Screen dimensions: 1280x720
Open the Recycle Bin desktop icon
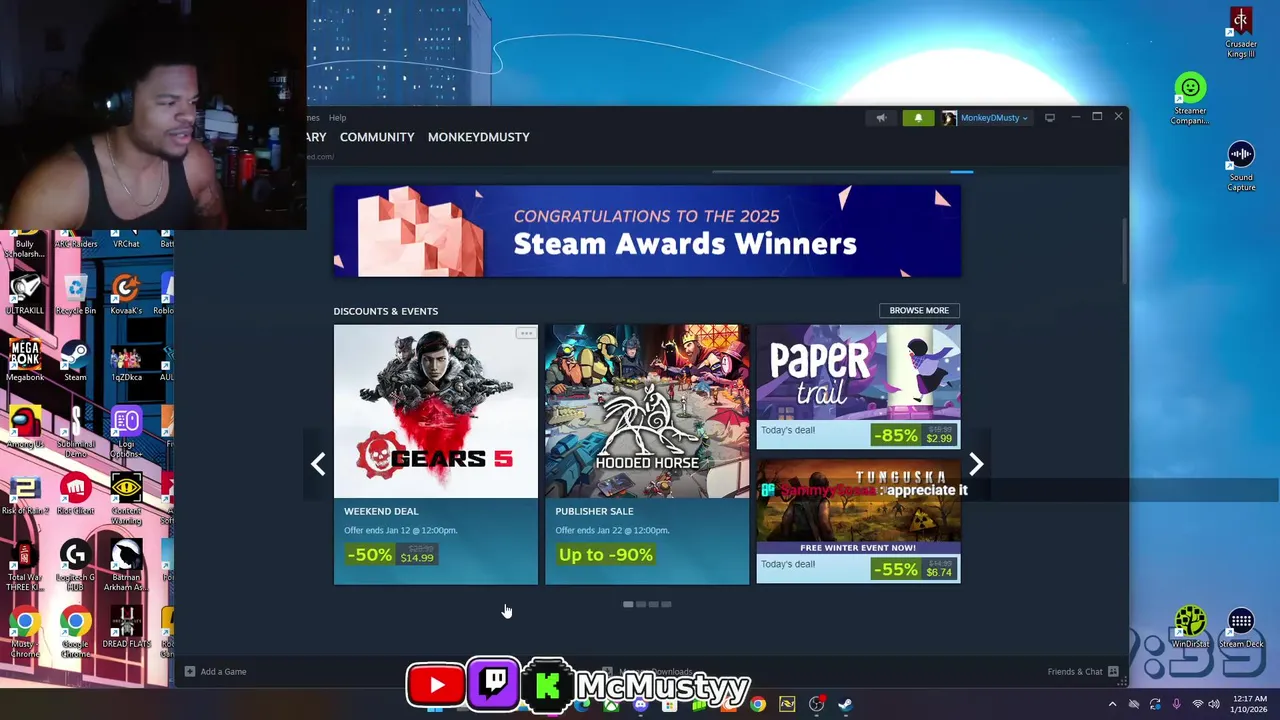(x=76, y=295)
